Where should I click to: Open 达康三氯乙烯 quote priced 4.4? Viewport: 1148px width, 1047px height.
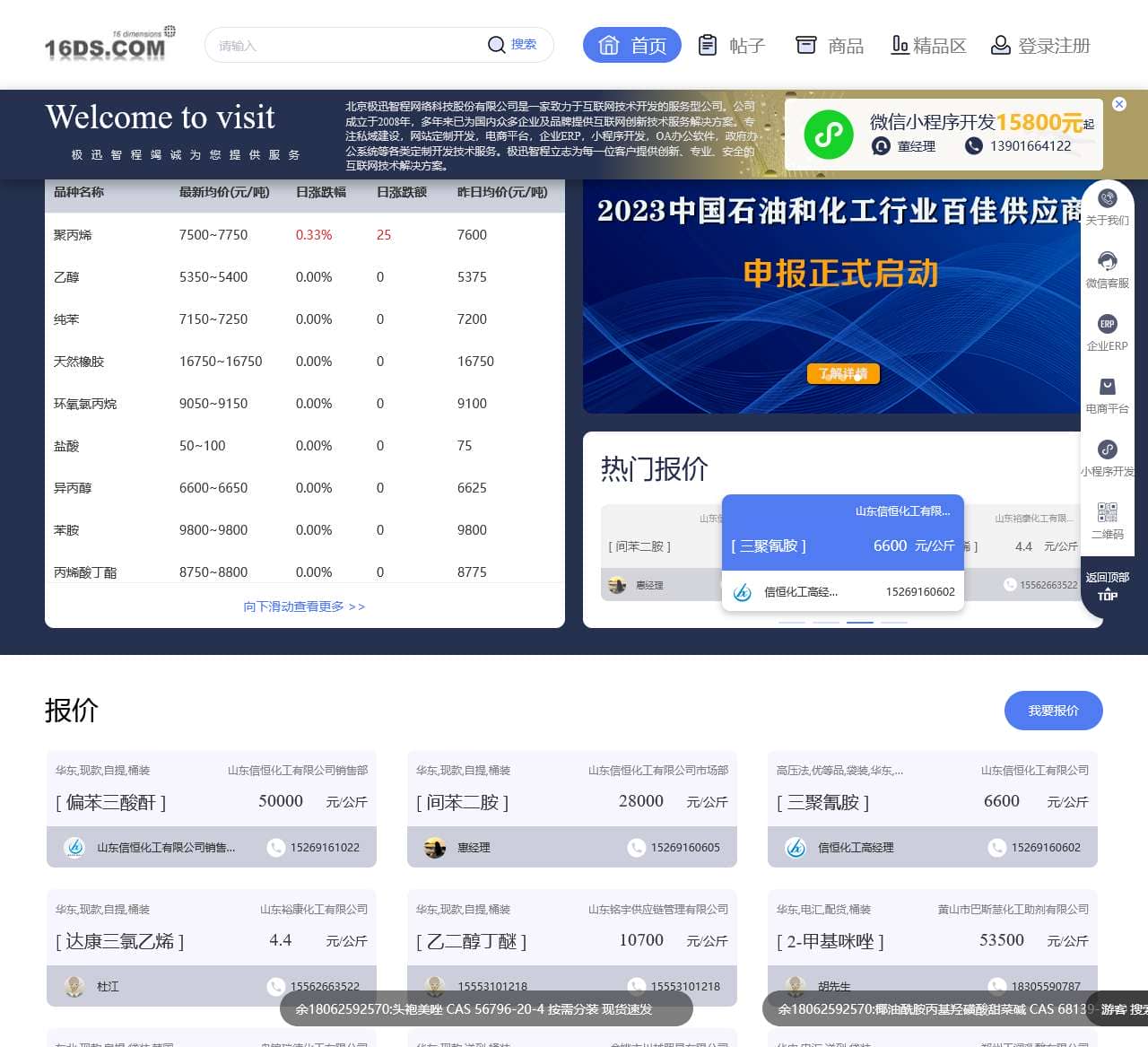(x=212, y=948)
